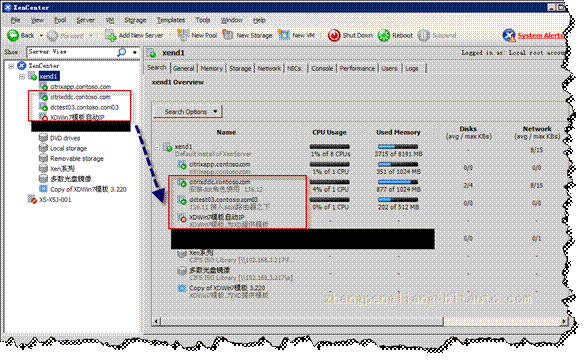Open Forward button history dropdown arrow
The width and height of the screenshot is (588, 361).
tap(91, 36)
